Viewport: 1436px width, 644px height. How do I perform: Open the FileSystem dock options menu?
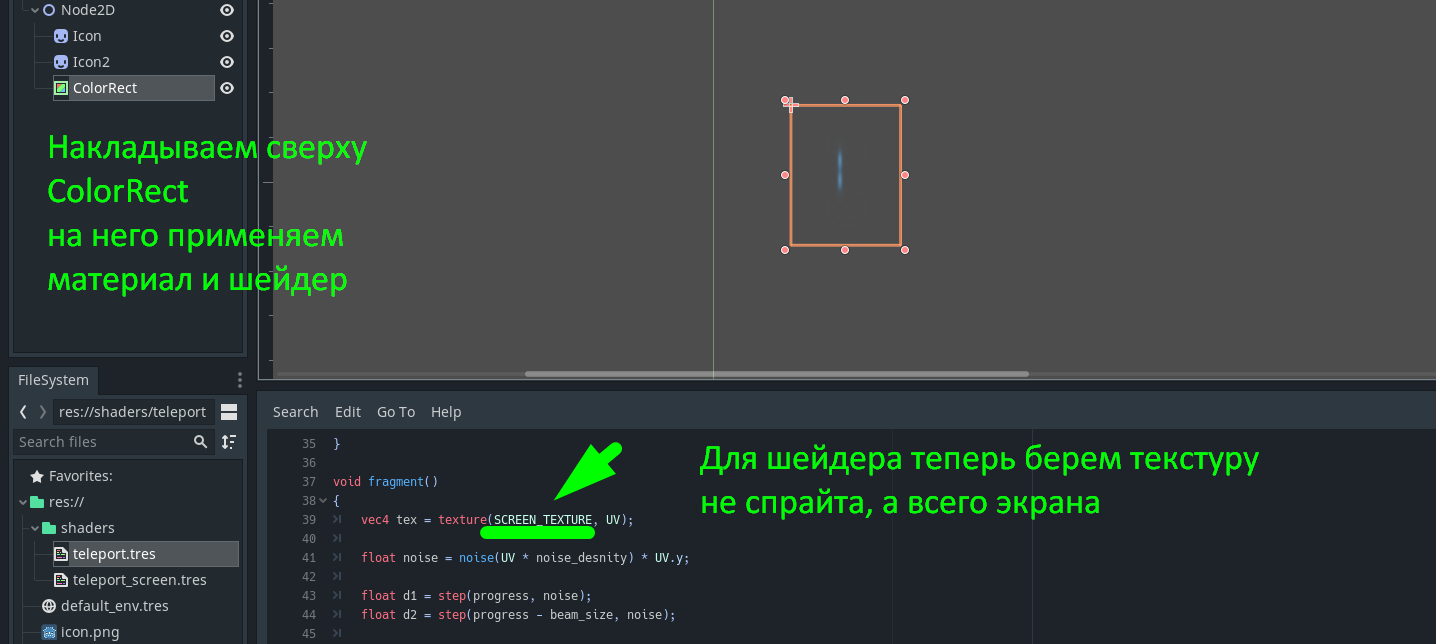tap(239, 380)
